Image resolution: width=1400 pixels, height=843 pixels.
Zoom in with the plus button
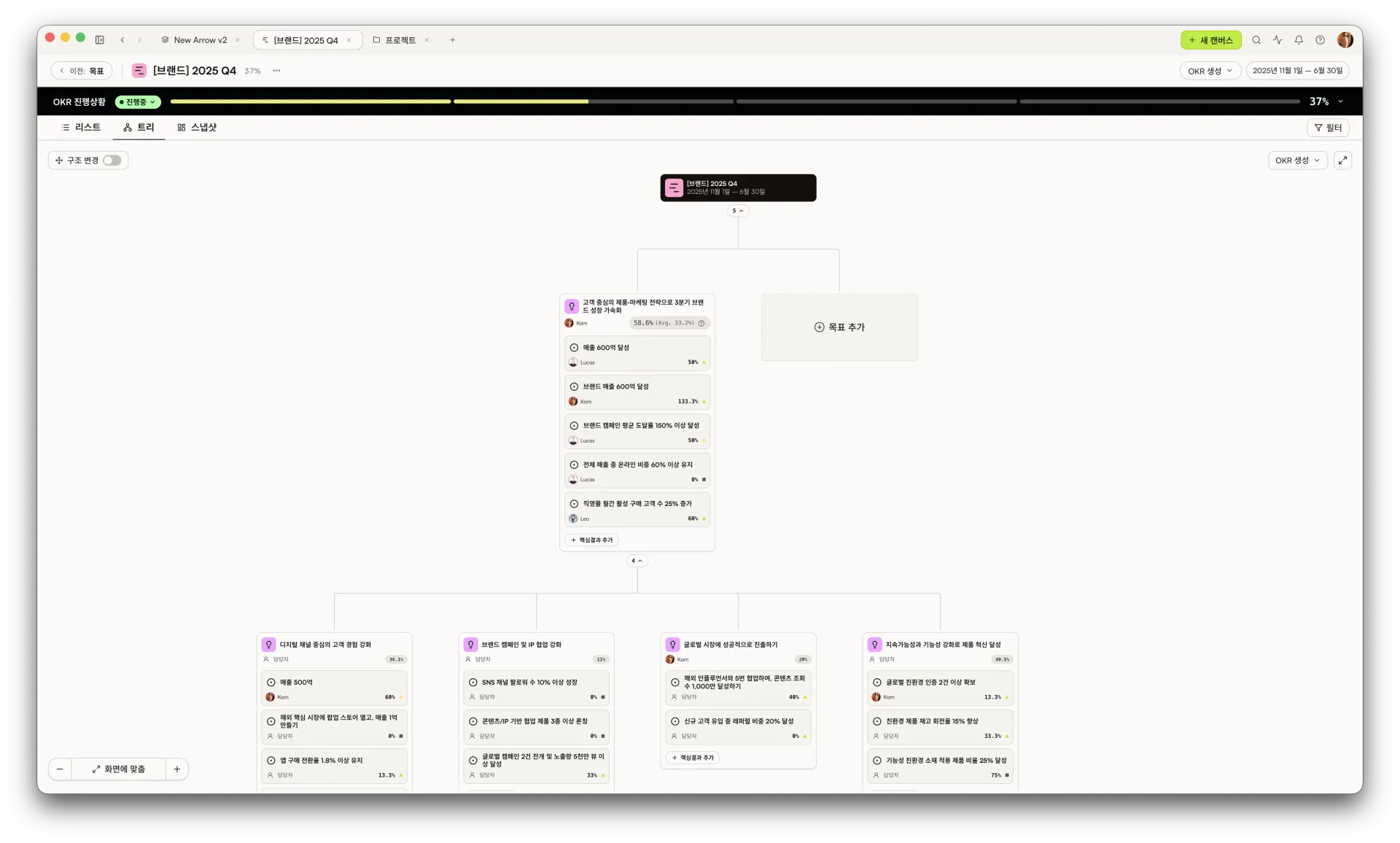(x=177, y=769)
